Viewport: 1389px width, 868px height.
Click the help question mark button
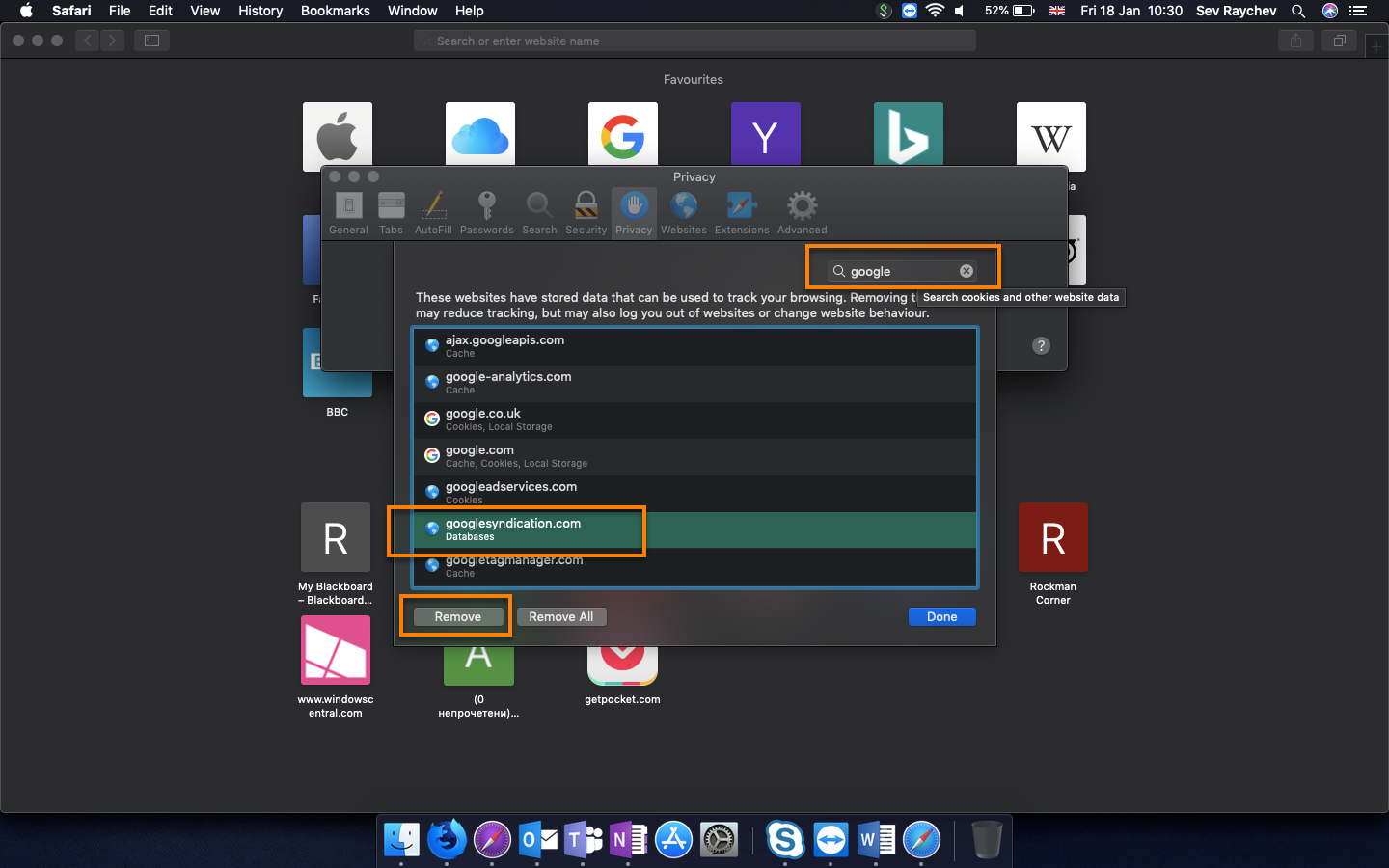pos(1041,345)
